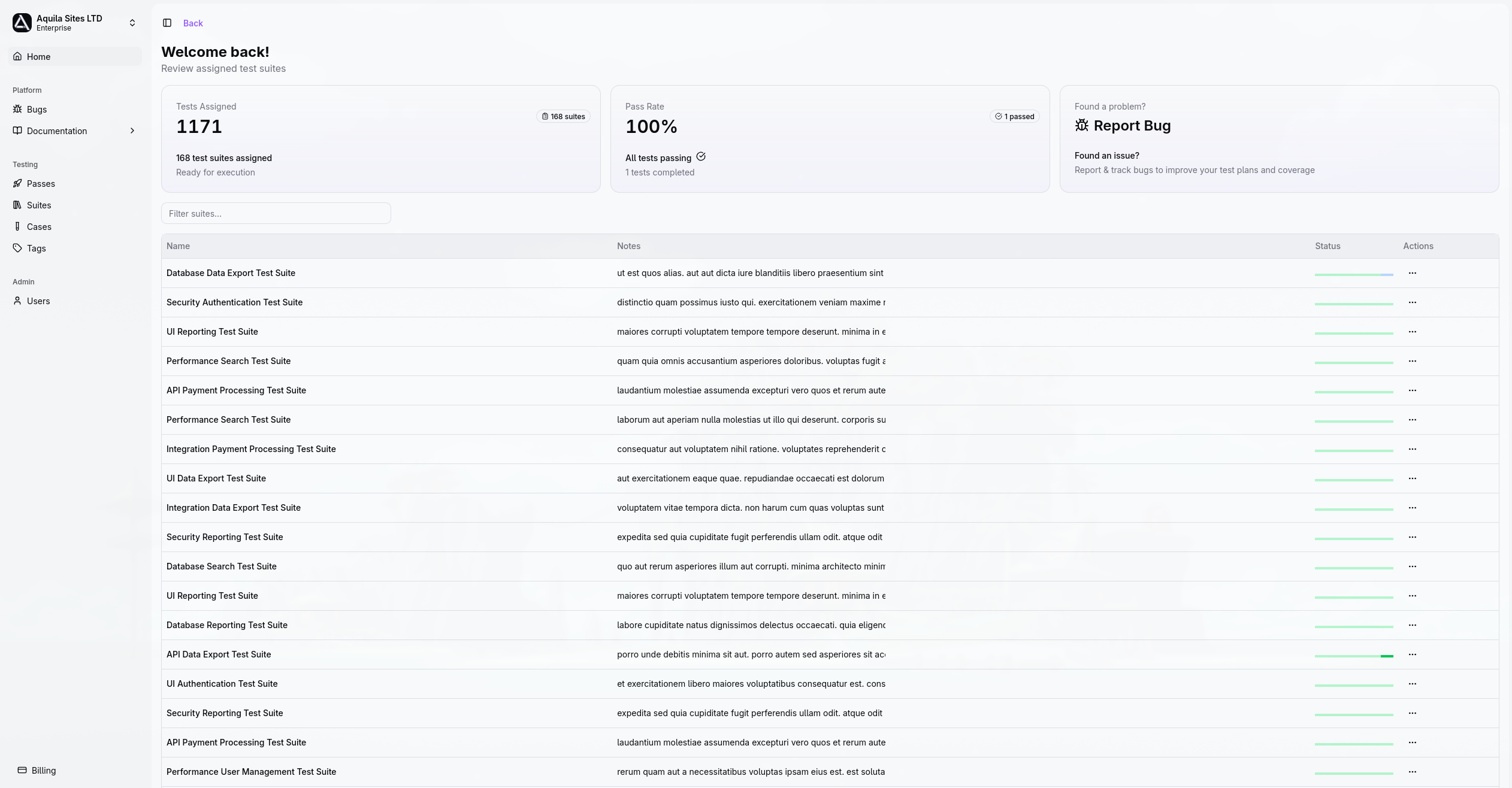Click the Aquila Sites LTD logo
The width and height of the screenshot is (1512, 788).
pyautogui.click(x=22, y=23)
